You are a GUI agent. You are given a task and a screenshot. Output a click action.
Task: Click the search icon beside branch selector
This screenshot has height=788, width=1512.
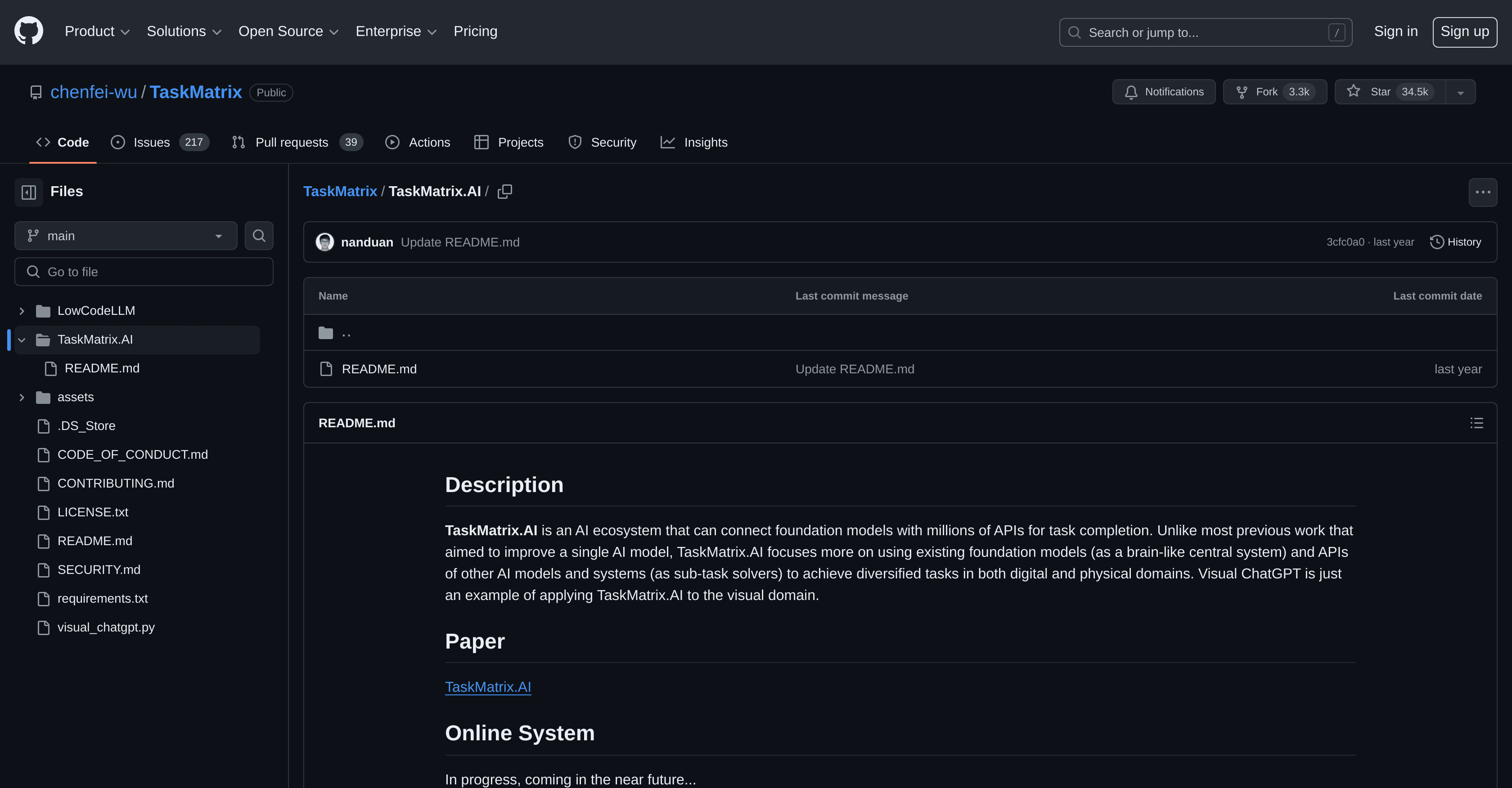[259, 235]
